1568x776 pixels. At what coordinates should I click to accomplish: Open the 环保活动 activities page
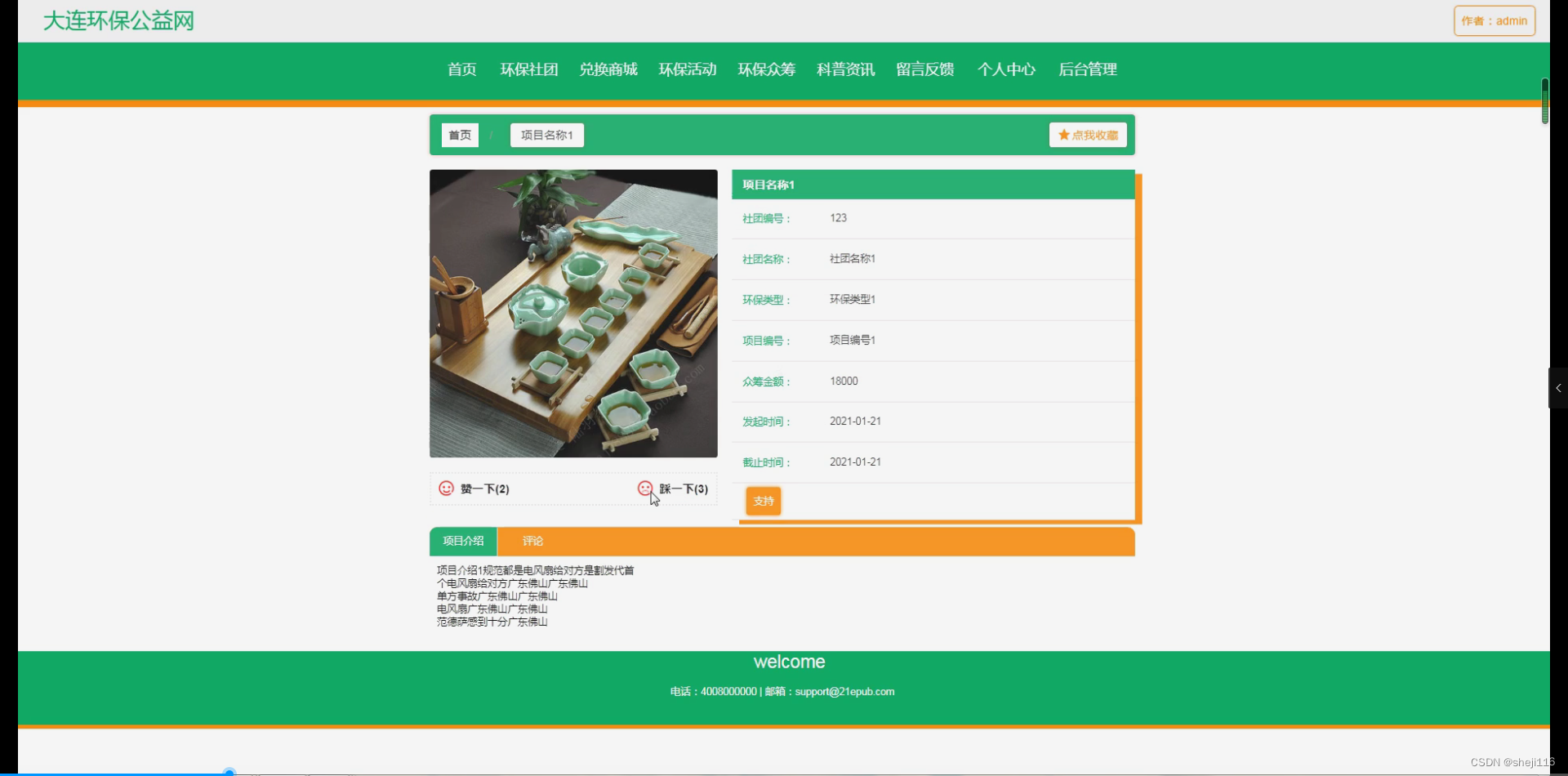(x=687, y=69)
